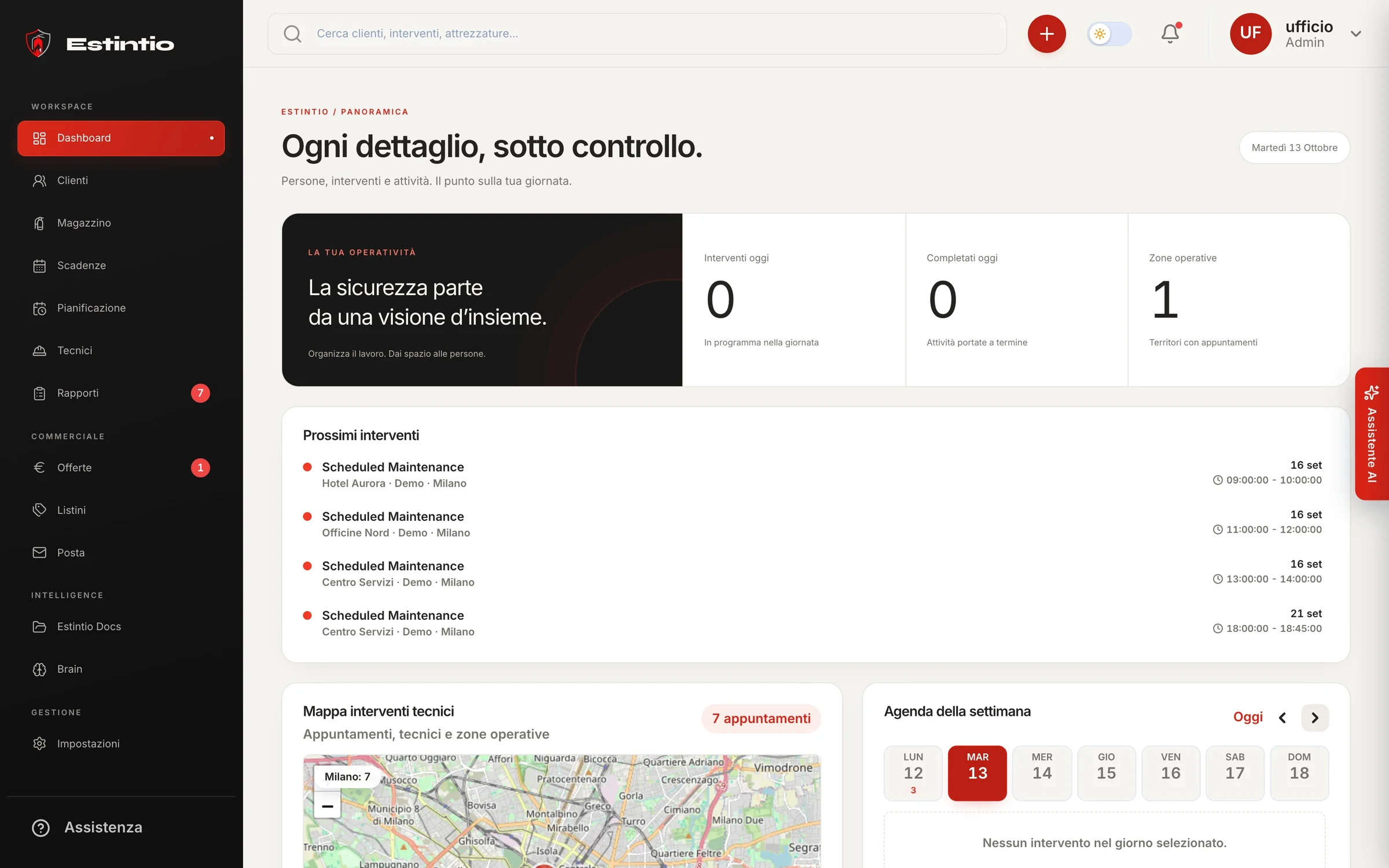
Task: Click the Scadenze calendar icon
Action: tap(39, 266)
